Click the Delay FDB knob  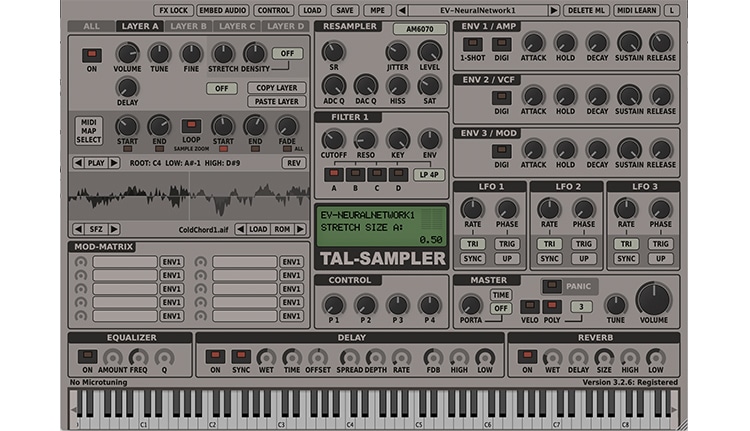click(433, 358)
